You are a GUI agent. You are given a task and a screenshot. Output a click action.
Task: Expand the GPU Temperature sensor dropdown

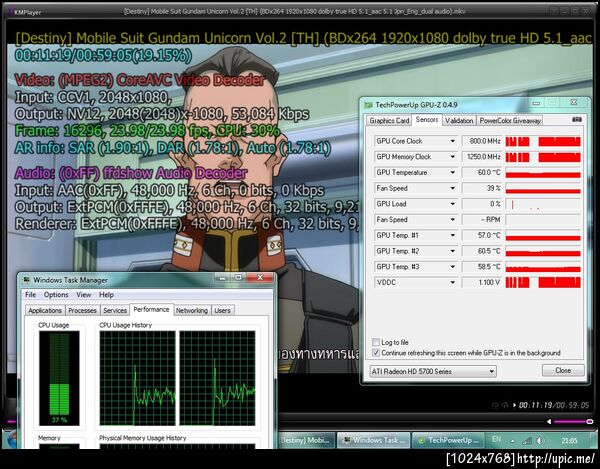pos(452,173)
